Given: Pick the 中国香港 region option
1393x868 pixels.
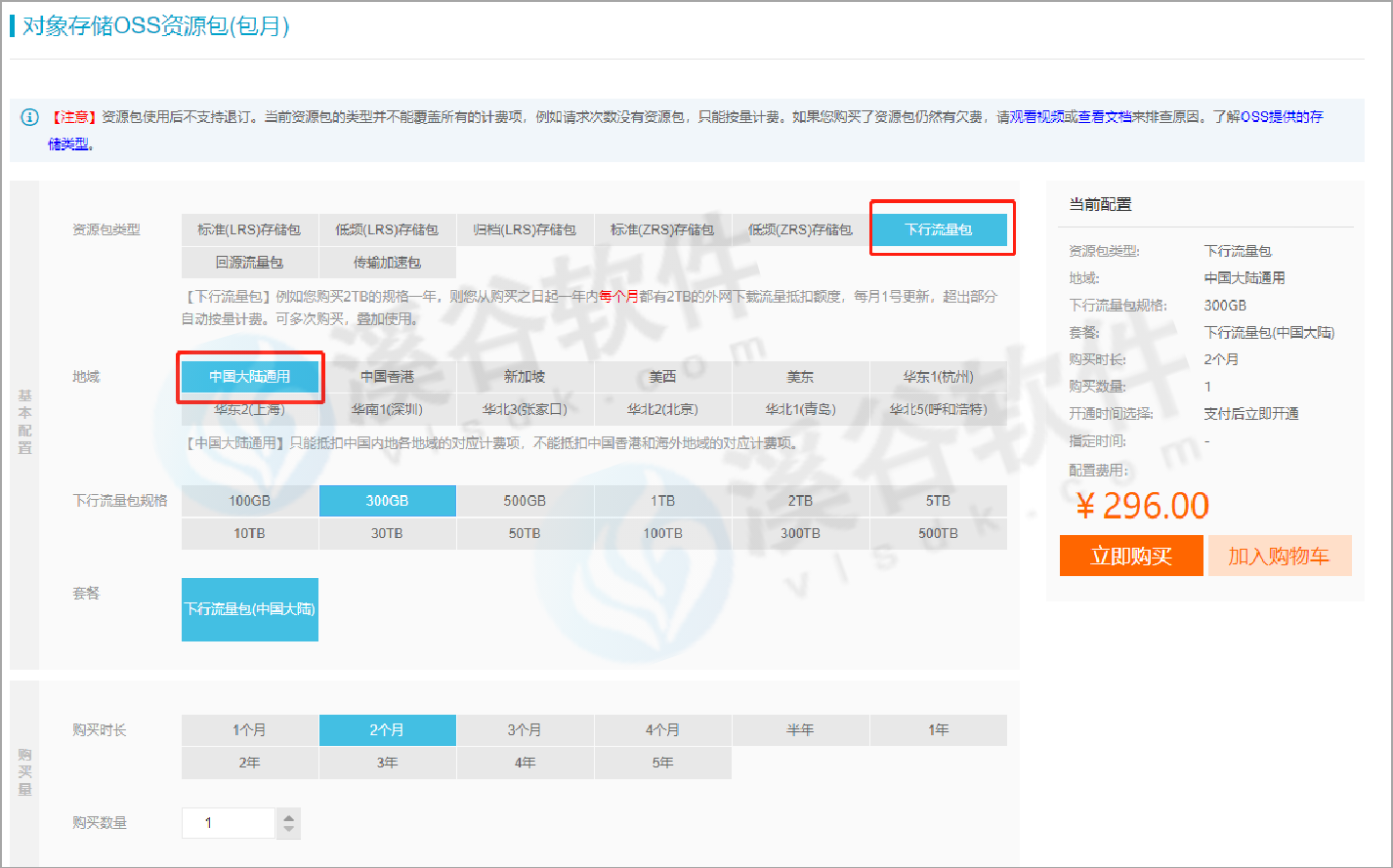Looking at the screenshot, I should (x=387, y=377).
